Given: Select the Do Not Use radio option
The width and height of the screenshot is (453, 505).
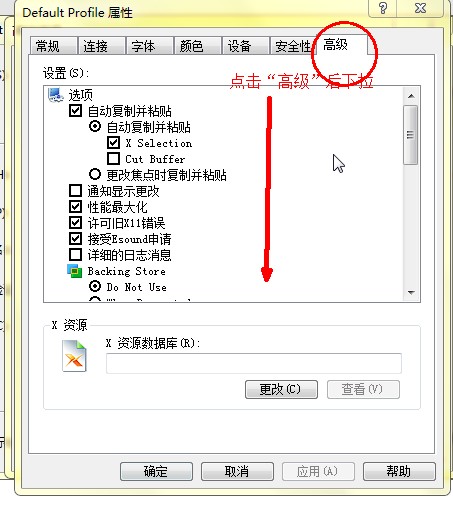Looking at the screenshot, I should click(x=95, y=286).
